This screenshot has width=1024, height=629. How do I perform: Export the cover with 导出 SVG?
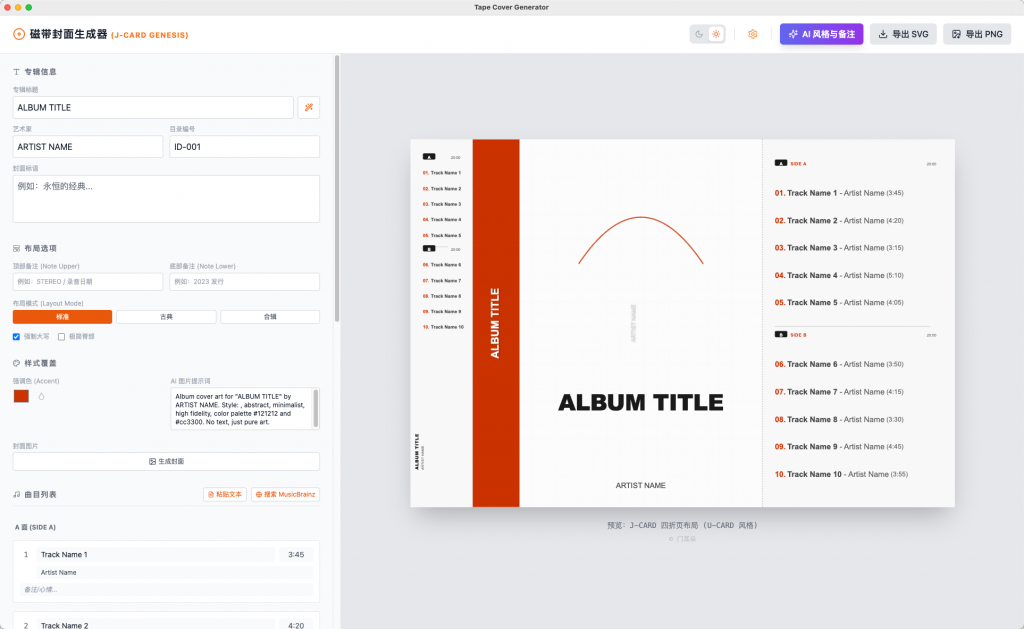click(903, 34)
